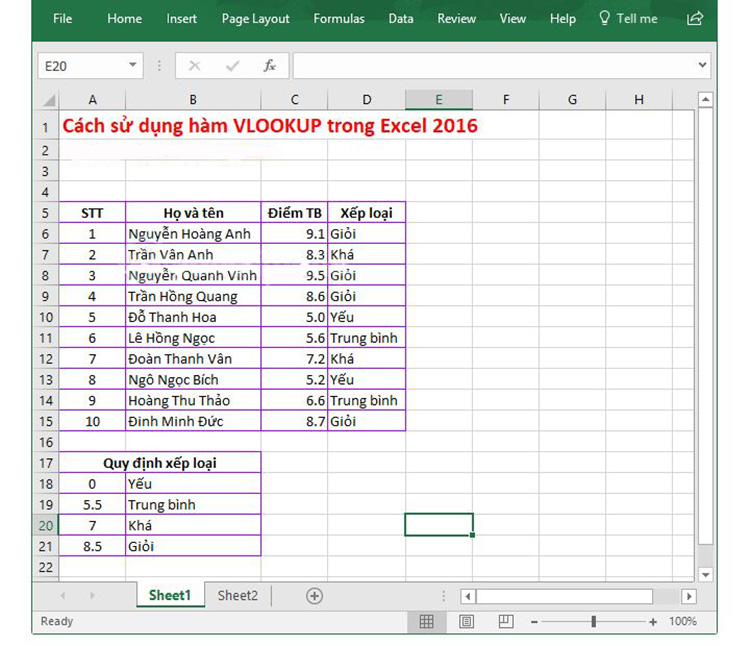Switch to Page Layout view icon
The image size is (750, 646).
pyautogui.click(x=466, y=622)
